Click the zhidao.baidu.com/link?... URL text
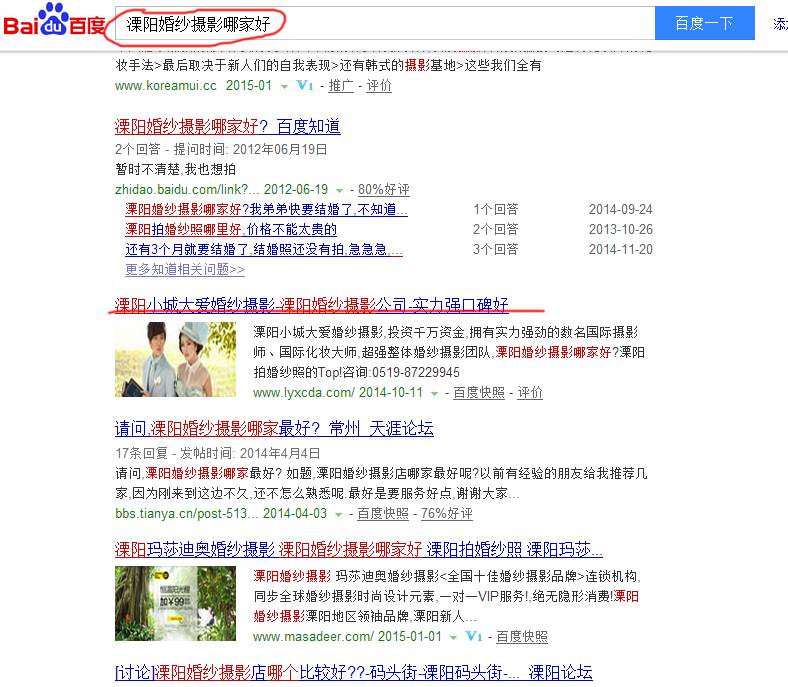This screenshot has height=687, width=788. [x=188, y=189]
